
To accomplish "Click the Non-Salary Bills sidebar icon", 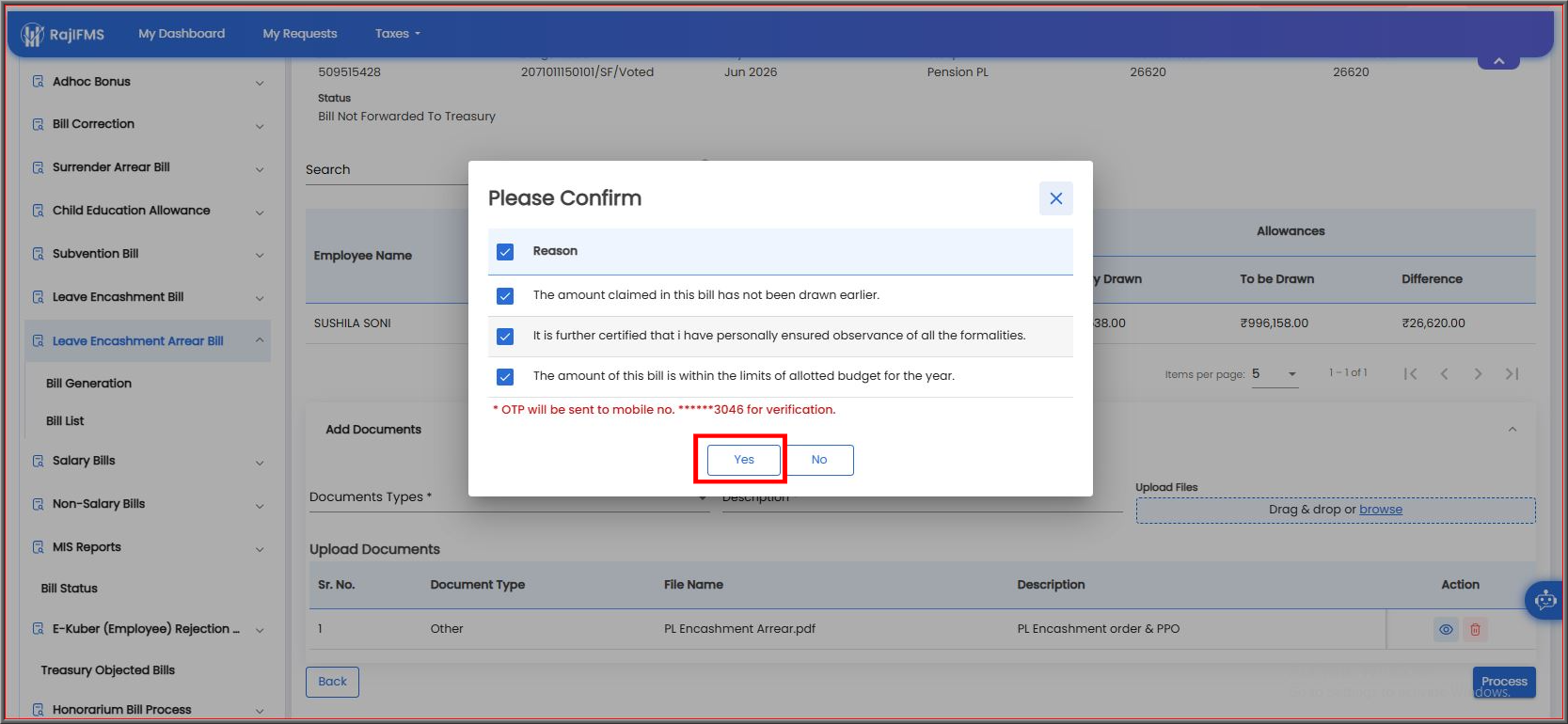I will (x=38, y=504).
